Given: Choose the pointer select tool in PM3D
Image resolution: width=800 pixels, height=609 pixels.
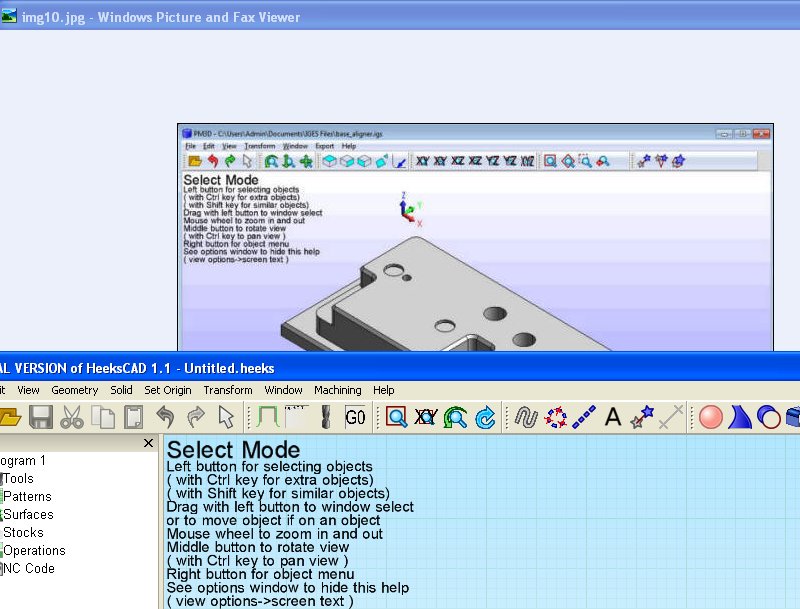Looking at the screenshot, I should pyautogui.click(x=247, y=161).
